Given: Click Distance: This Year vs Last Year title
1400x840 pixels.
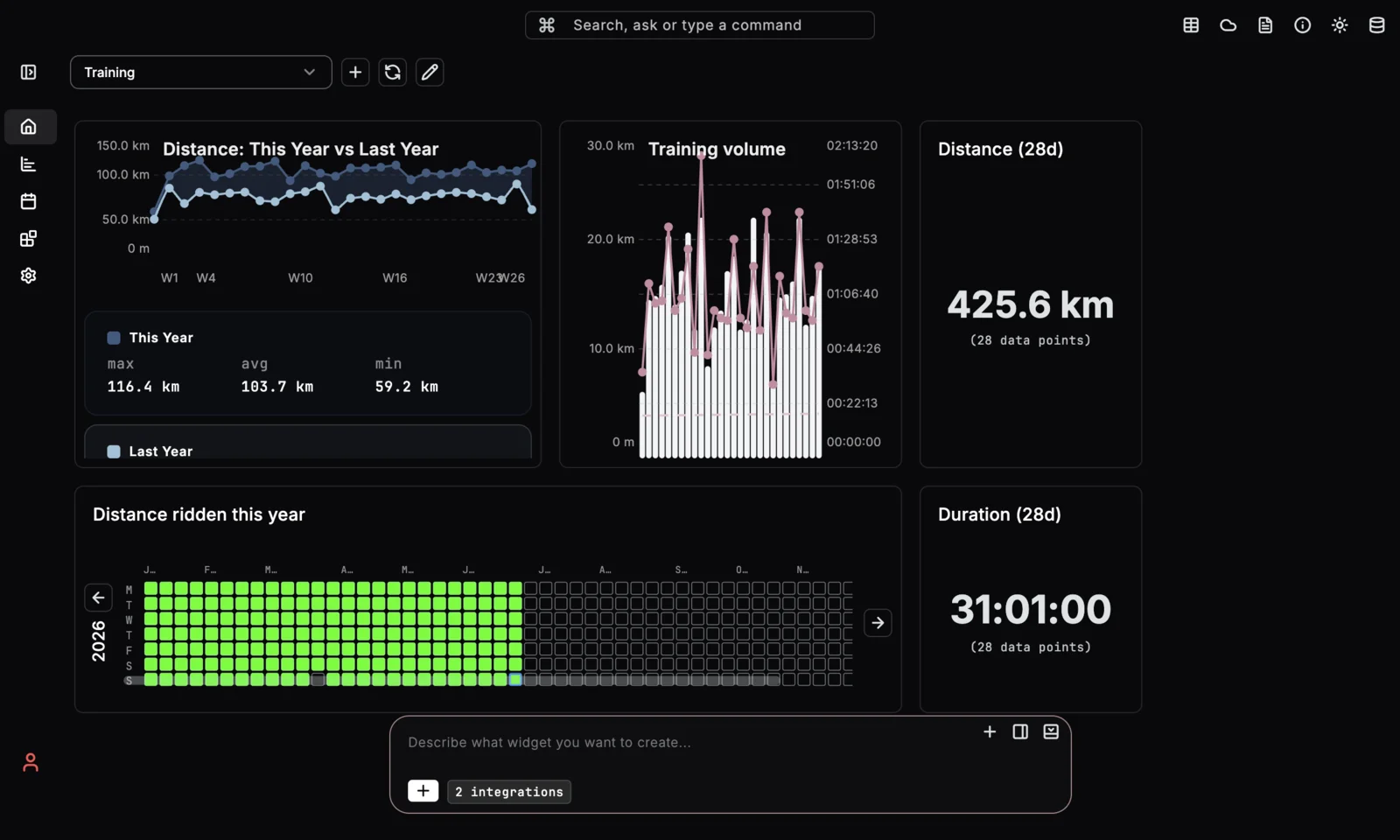Looking at the screenshot, I should (x=301, y=150).
